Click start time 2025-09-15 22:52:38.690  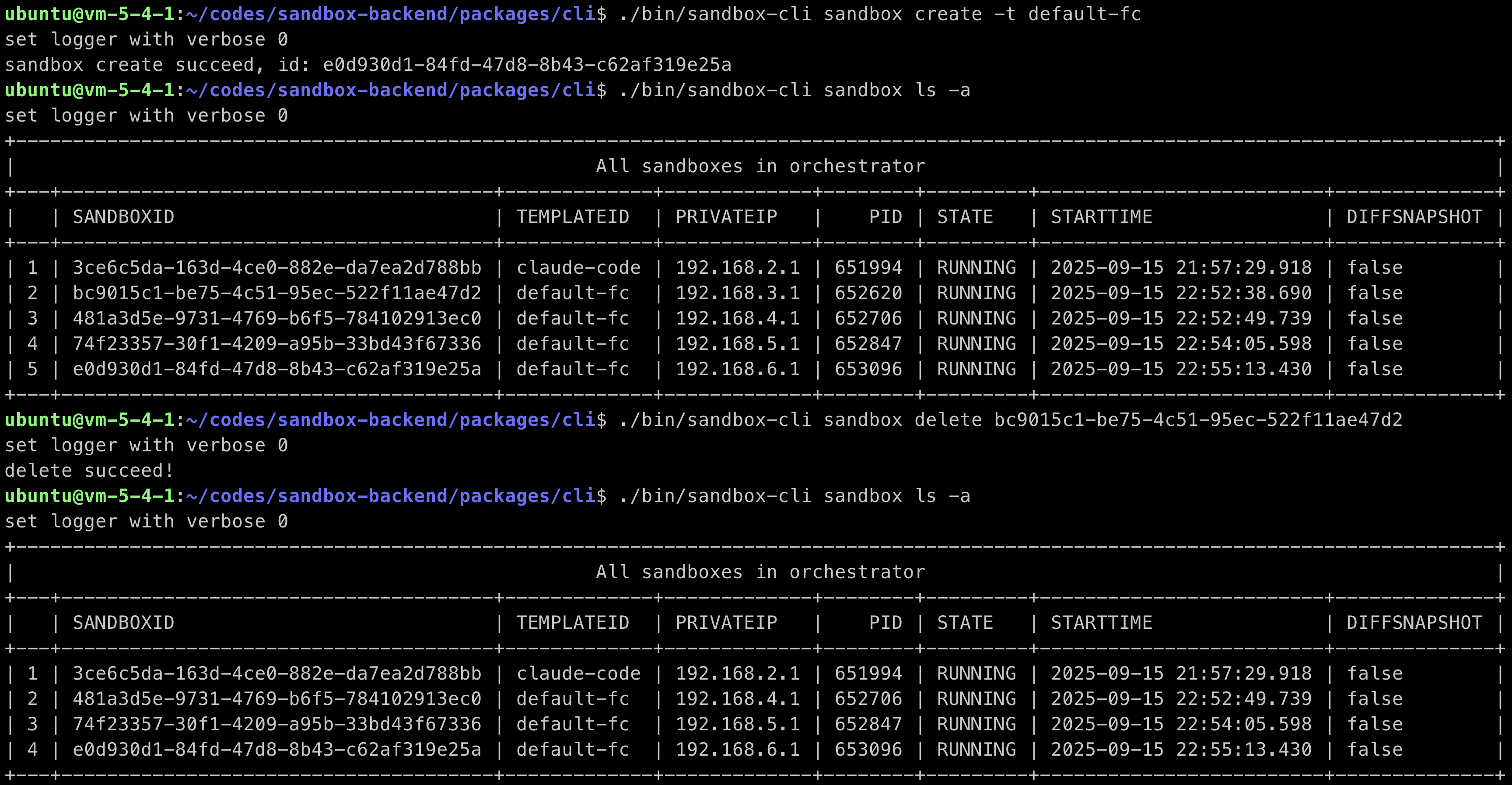coord(1181,293)
